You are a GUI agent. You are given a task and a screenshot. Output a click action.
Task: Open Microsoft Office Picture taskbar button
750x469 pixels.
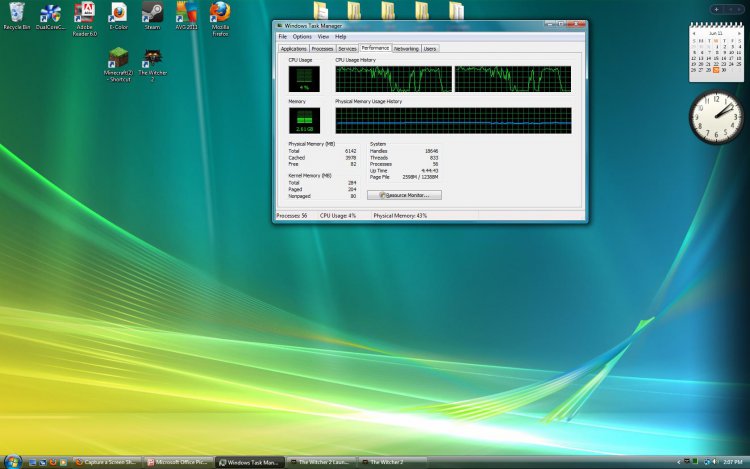click(178, 462)
